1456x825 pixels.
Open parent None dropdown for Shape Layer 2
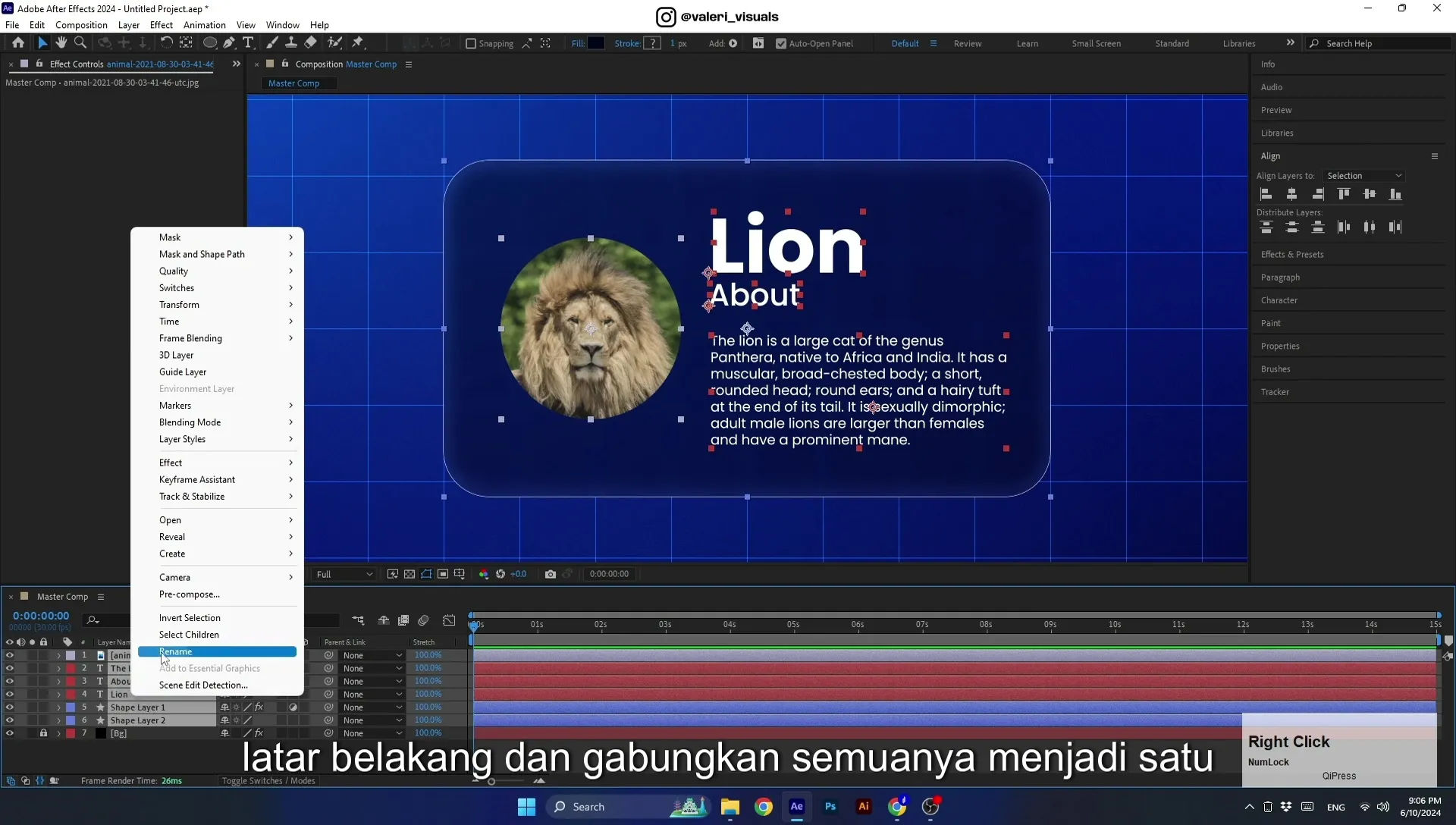coord(372,720)
